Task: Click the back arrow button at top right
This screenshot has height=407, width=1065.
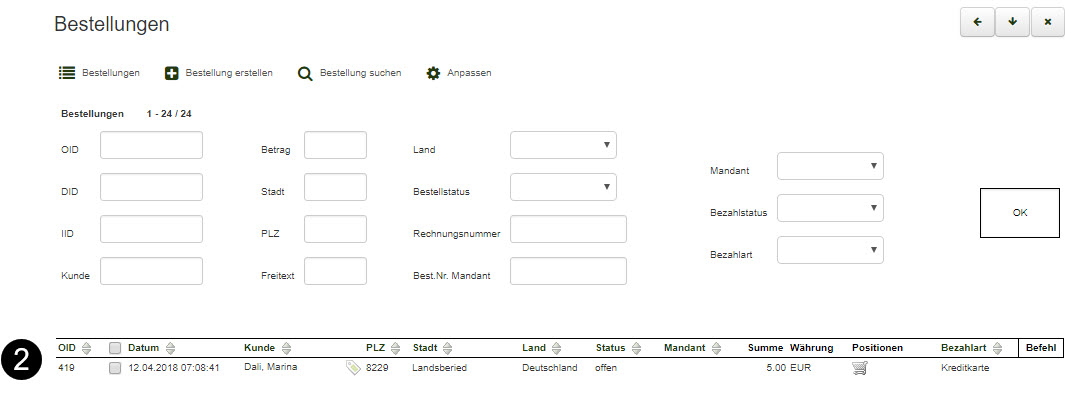Action: (x=976, y=23)
